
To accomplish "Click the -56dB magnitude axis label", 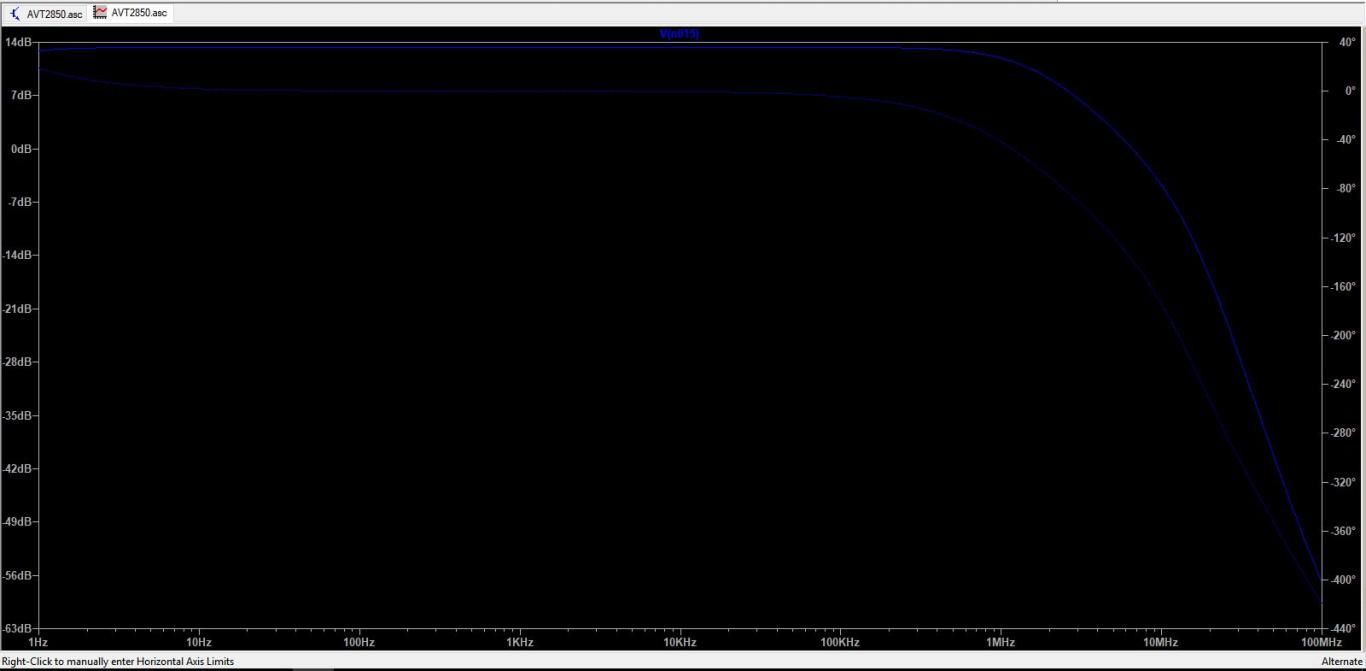I will tap(17, 576).
